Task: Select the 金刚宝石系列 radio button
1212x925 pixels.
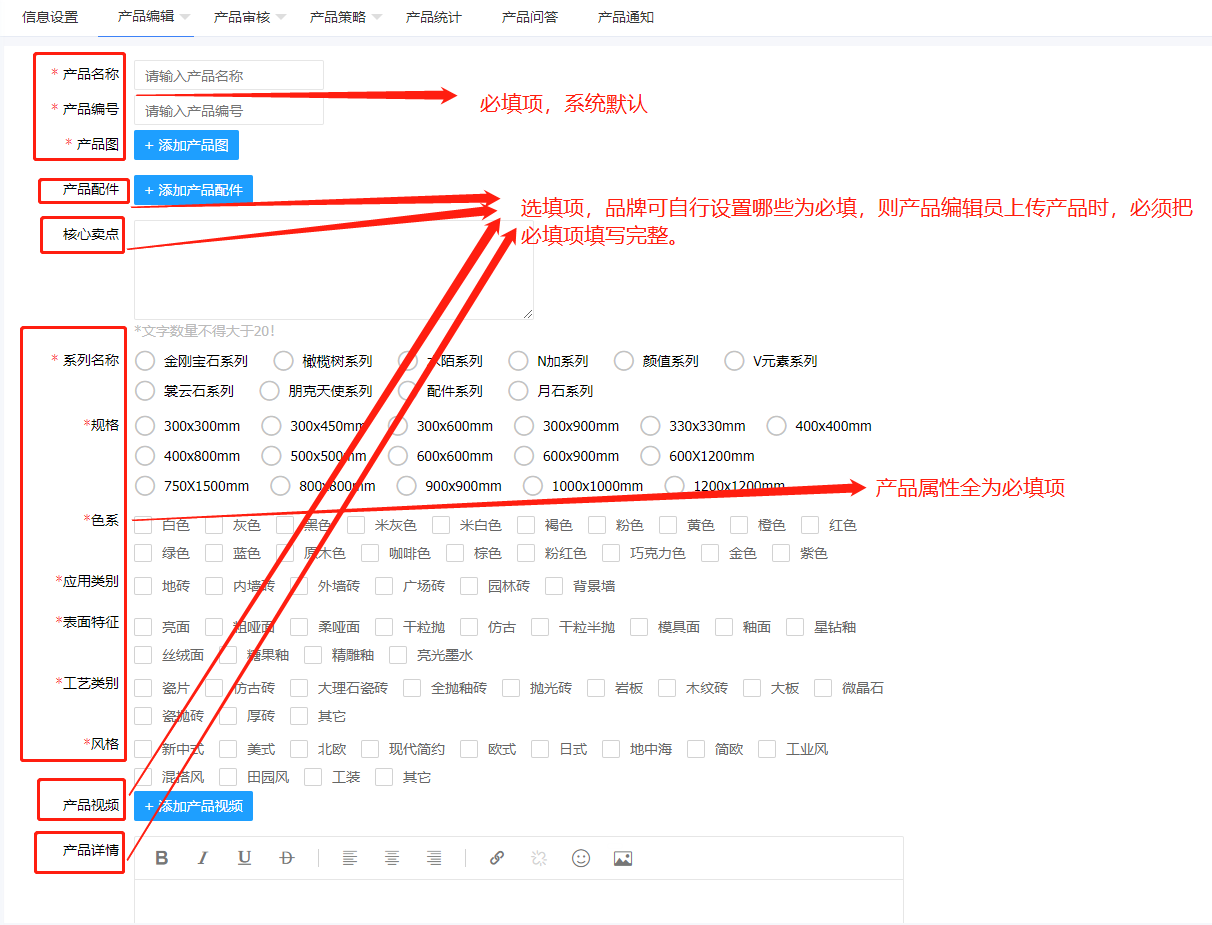Action: pyautogui.click(x=145, y=361)
